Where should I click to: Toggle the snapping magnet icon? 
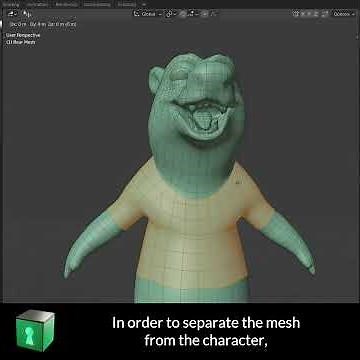tap(183, 14)
